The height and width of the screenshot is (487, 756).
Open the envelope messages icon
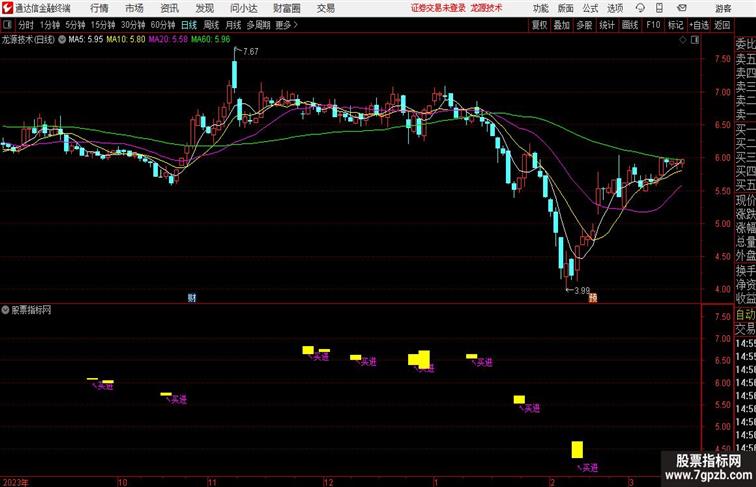click(682, 8)
